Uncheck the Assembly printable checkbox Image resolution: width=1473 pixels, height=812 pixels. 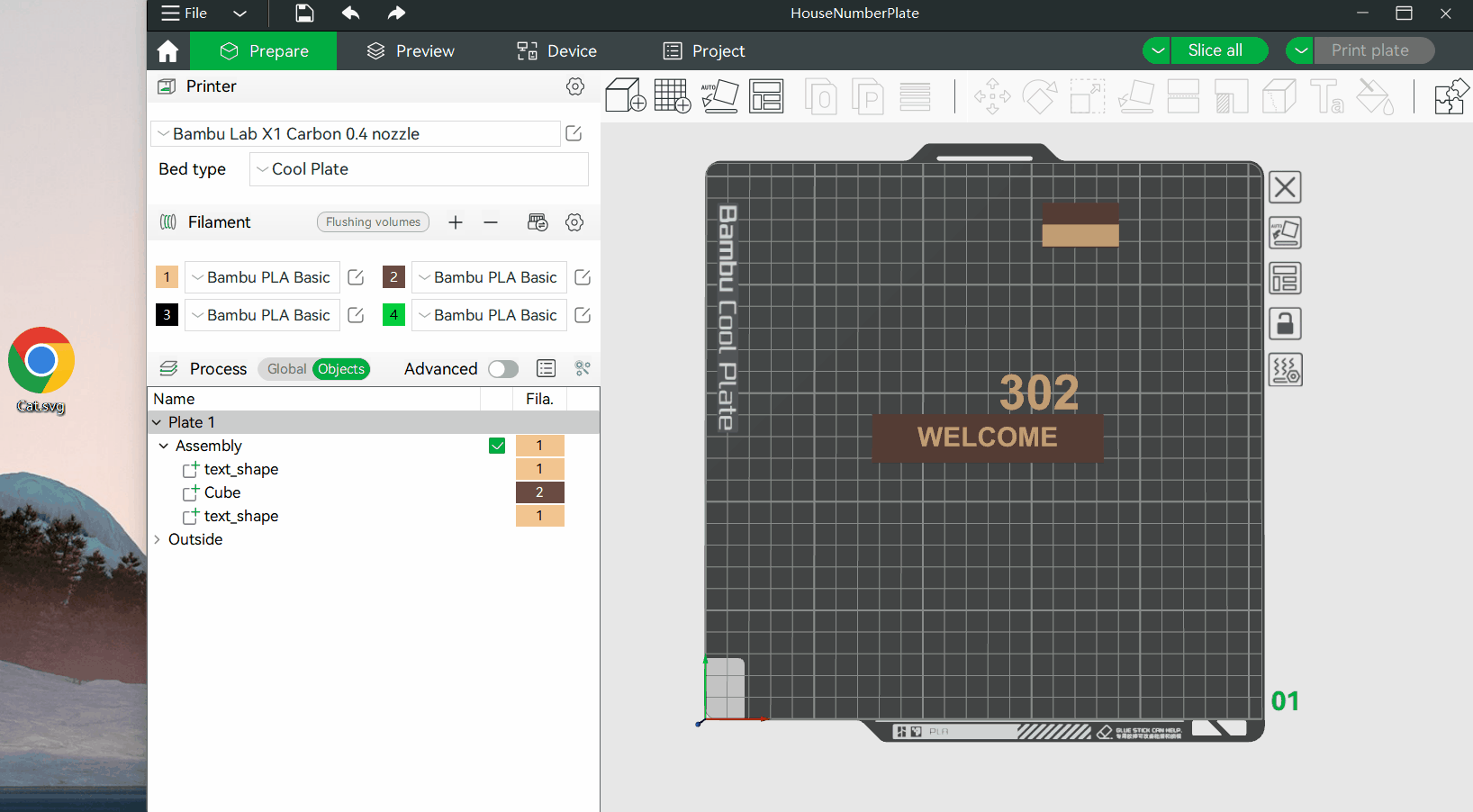(x=497, y=446)
